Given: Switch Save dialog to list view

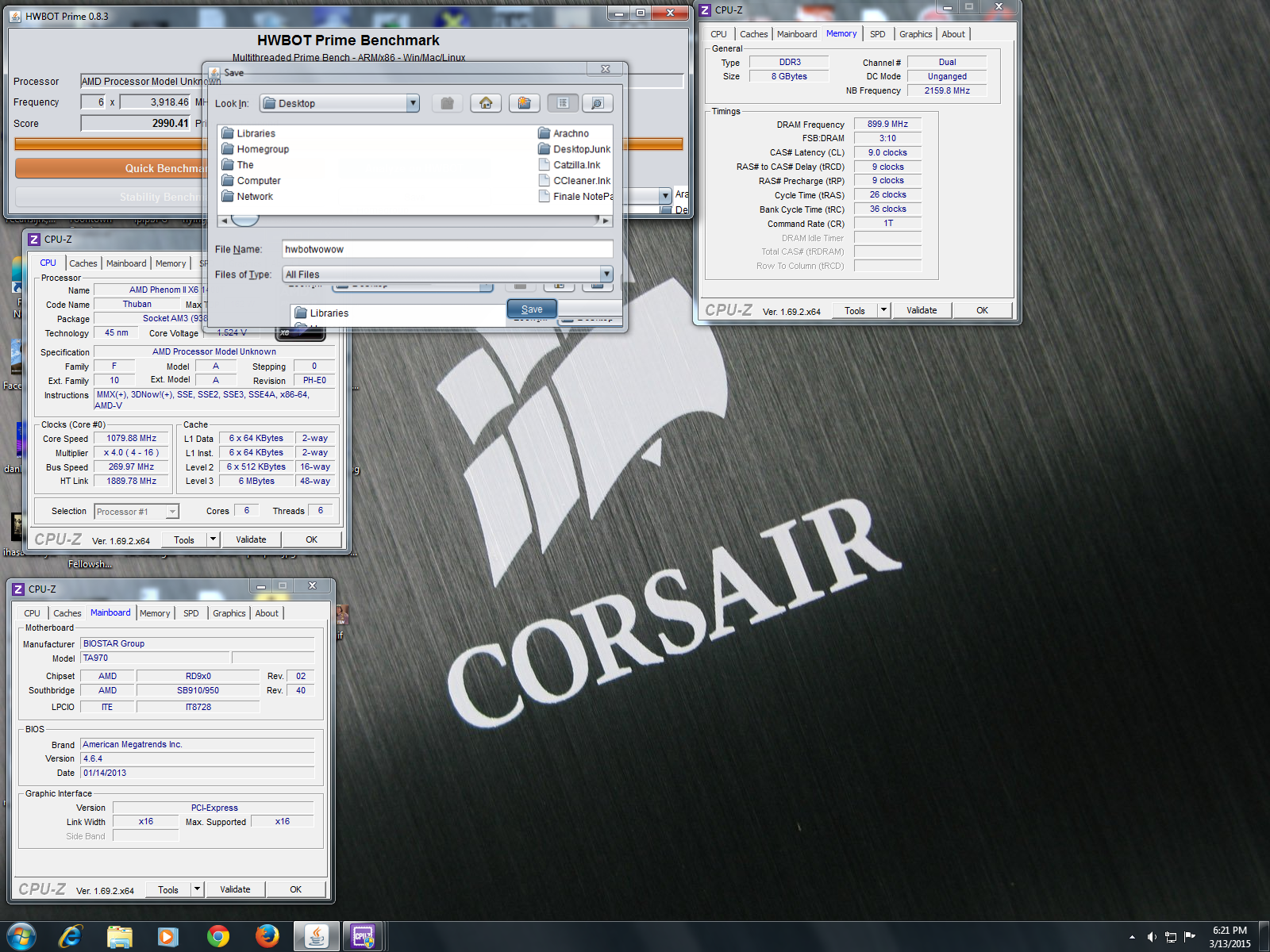Looking at the screenshot, I should tap(563, 103).
